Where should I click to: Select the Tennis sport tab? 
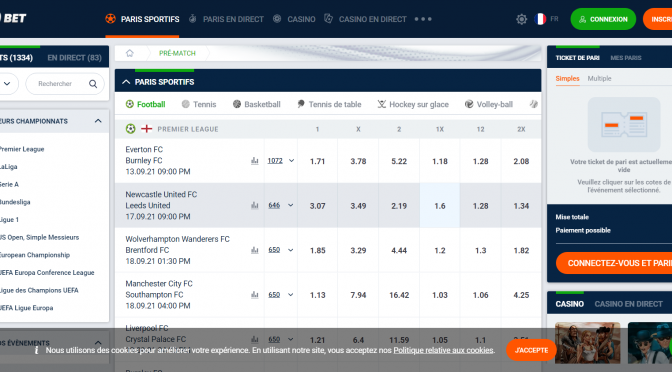click(x=199, y=104)
